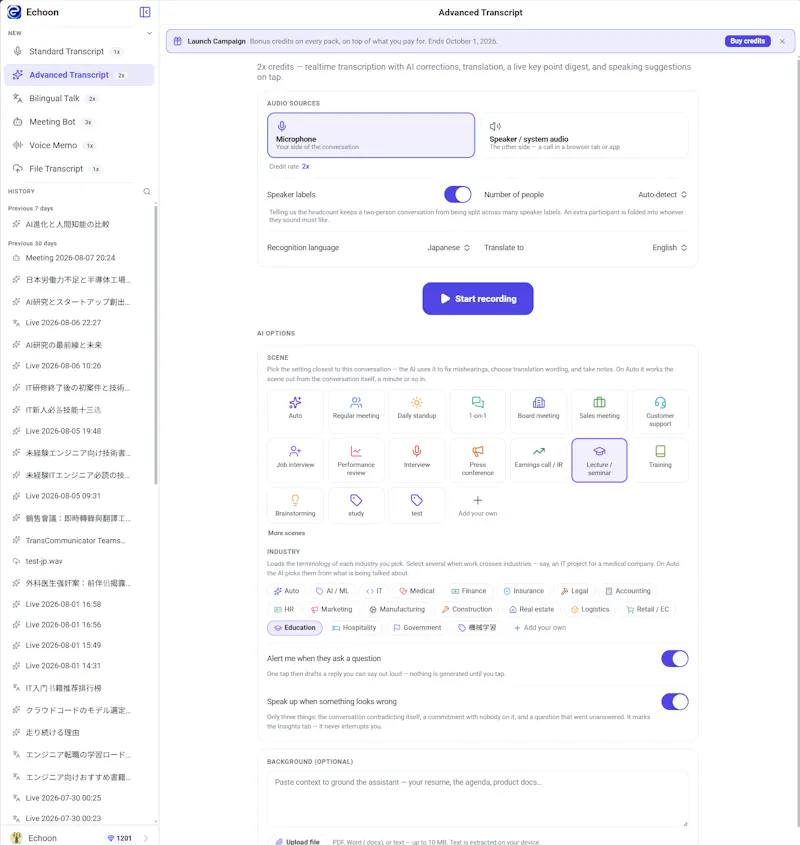Viewport: 800px width, 845px height.
Task: Collapse the sidebar panel icon
Action: click(144, 12)
